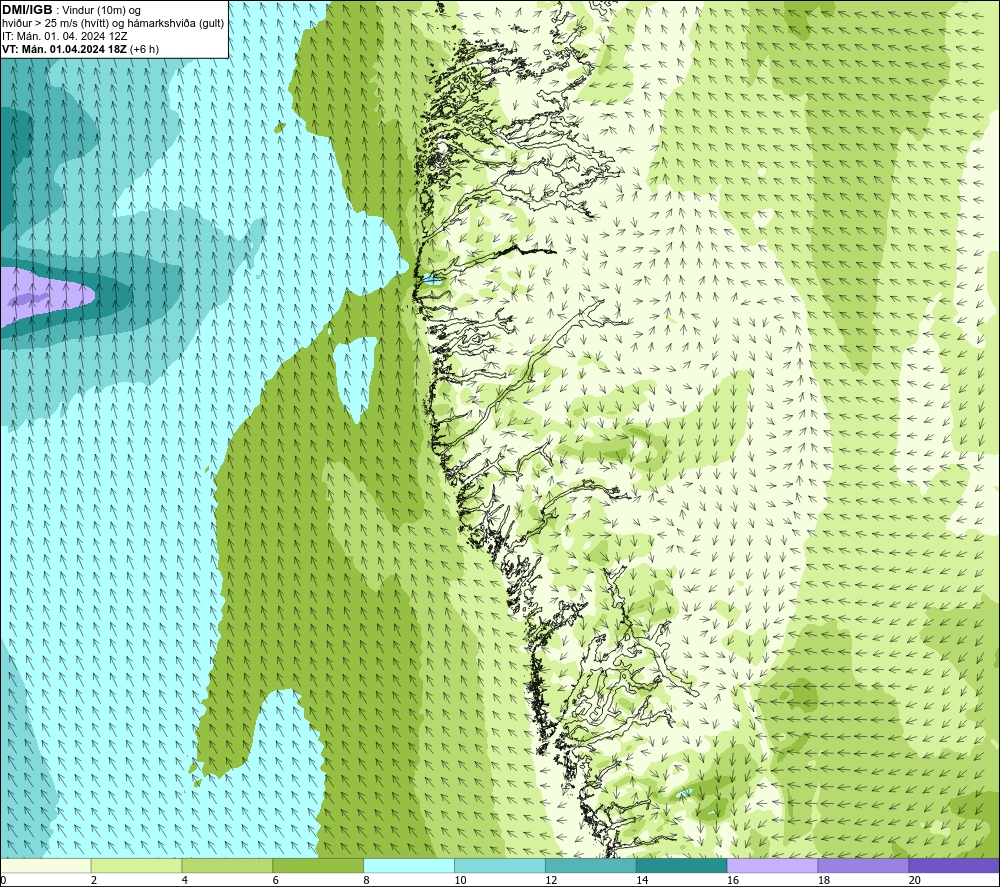Screen dimensions: 1000x887
Task: Click the 'IT: Mán. 01. 04. 2024 12Z' line
Action: tap(64, 36)
